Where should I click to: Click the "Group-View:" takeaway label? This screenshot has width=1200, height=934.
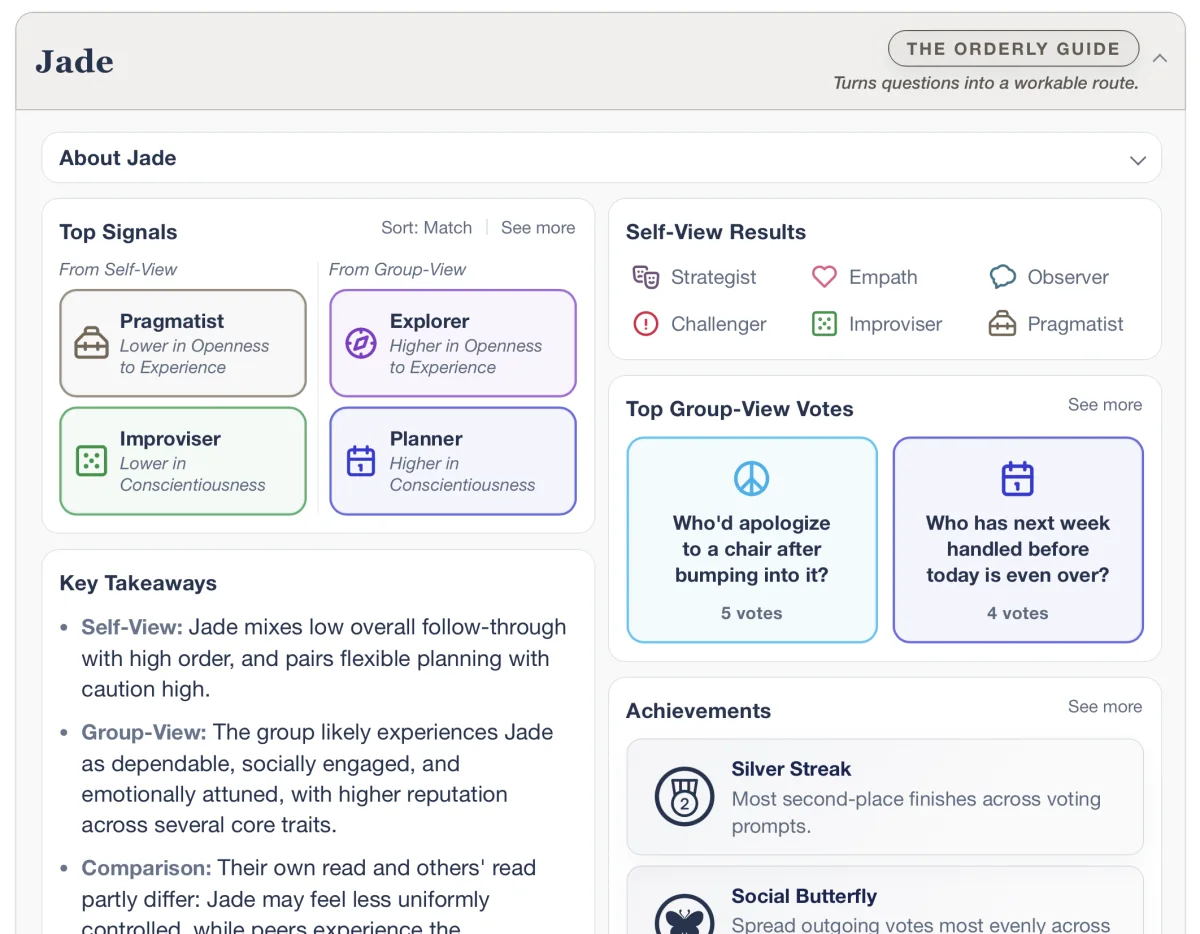point(144,732)
